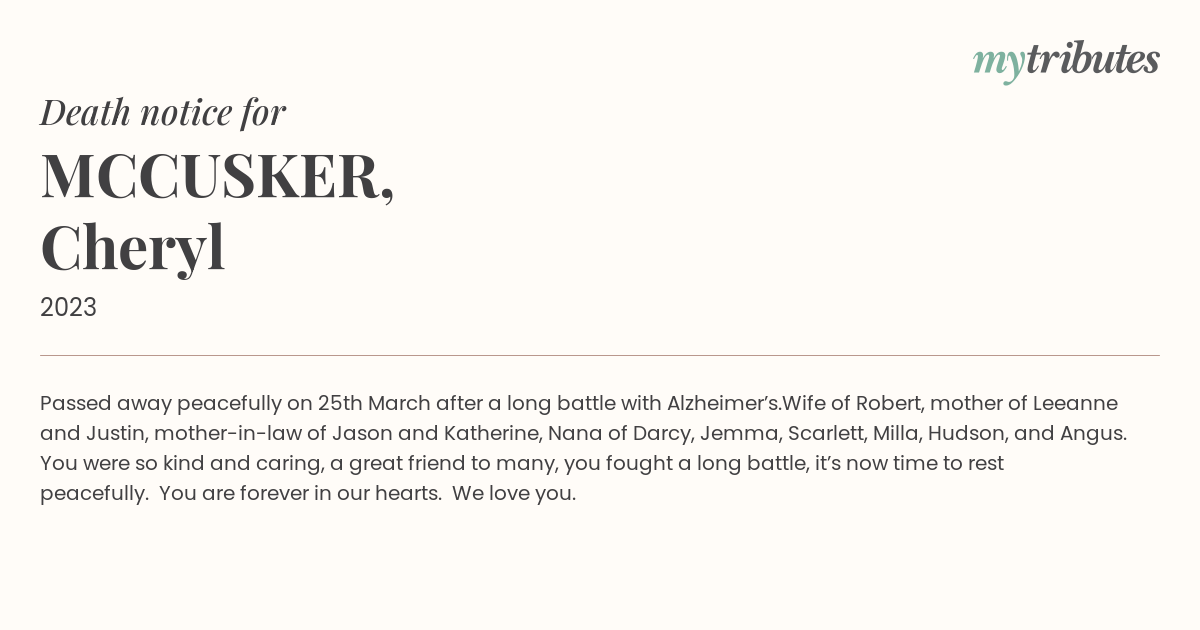Click the word "Alzheimer's" in the notice
The width and height of the screenshot is (1200, 630).
724,403
